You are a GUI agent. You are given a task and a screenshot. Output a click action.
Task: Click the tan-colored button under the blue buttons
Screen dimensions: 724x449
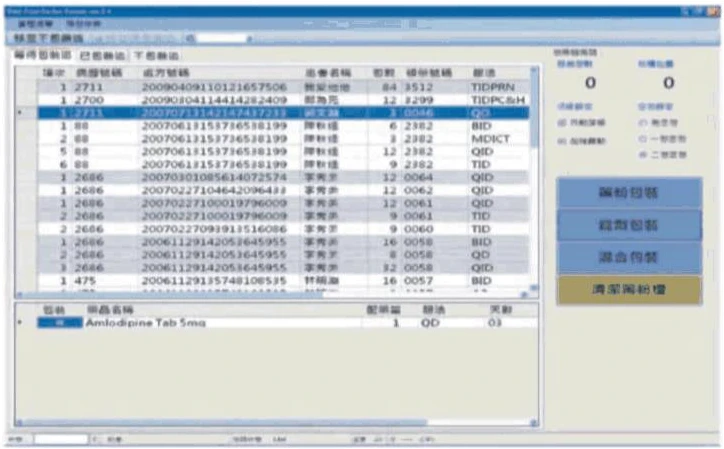tap(629, 290)
